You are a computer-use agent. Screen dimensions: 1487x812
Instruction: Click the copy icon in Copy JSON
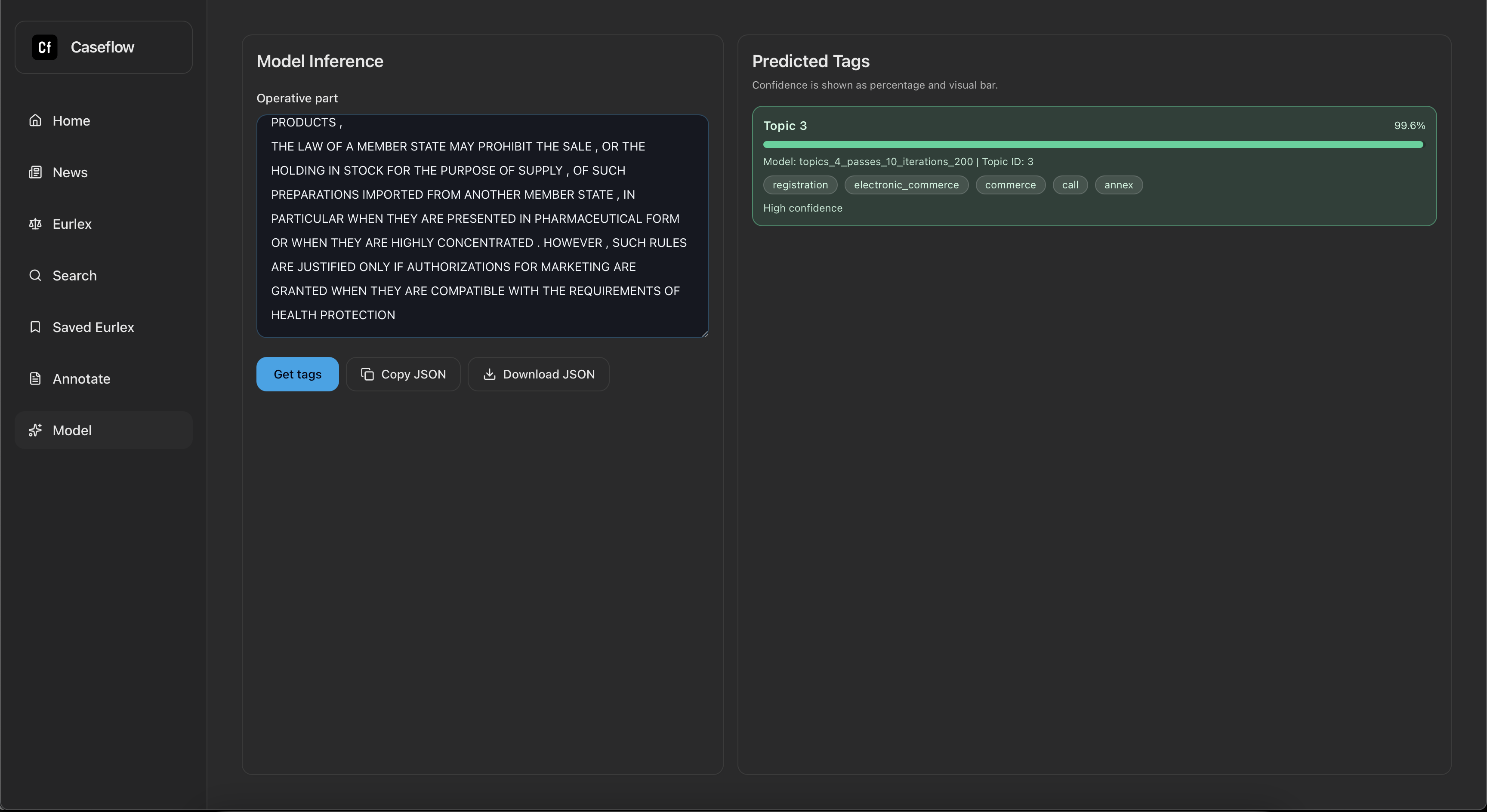coord(367,374)
